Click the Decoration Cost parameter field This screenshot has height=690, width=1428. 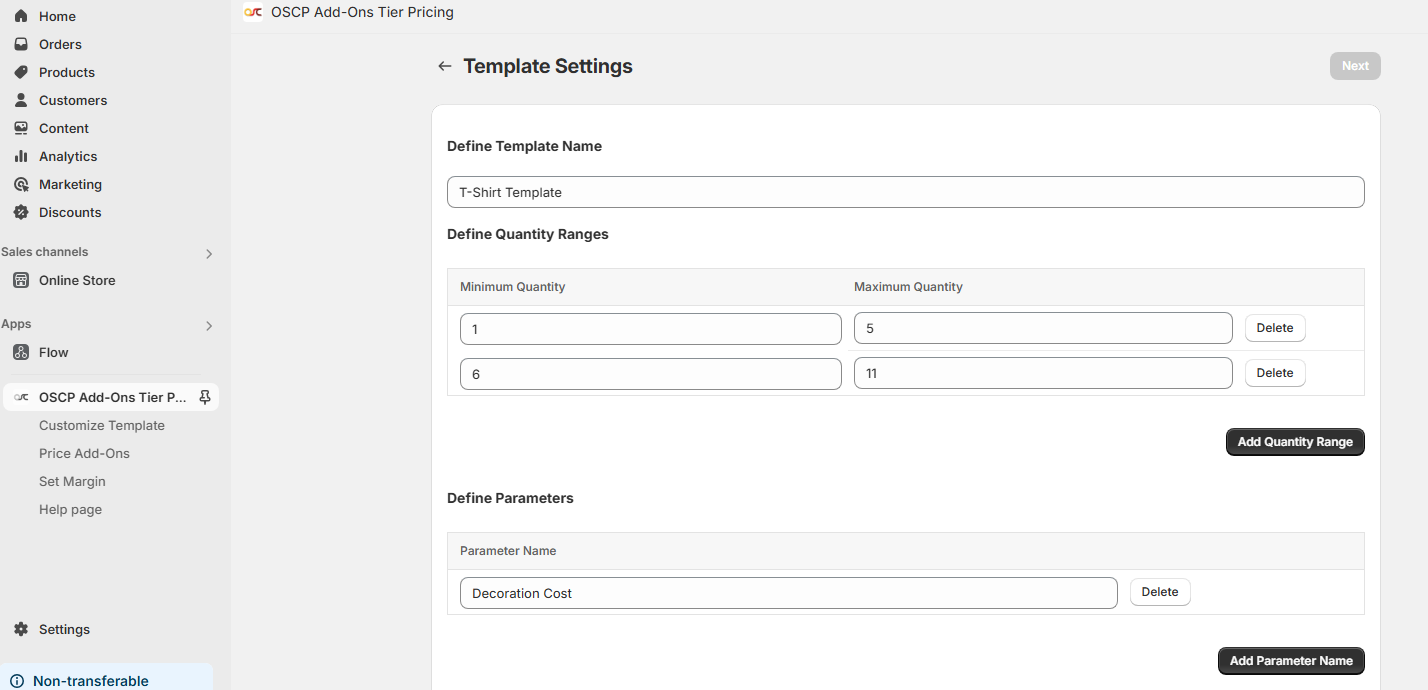click(x=788, y=593)
